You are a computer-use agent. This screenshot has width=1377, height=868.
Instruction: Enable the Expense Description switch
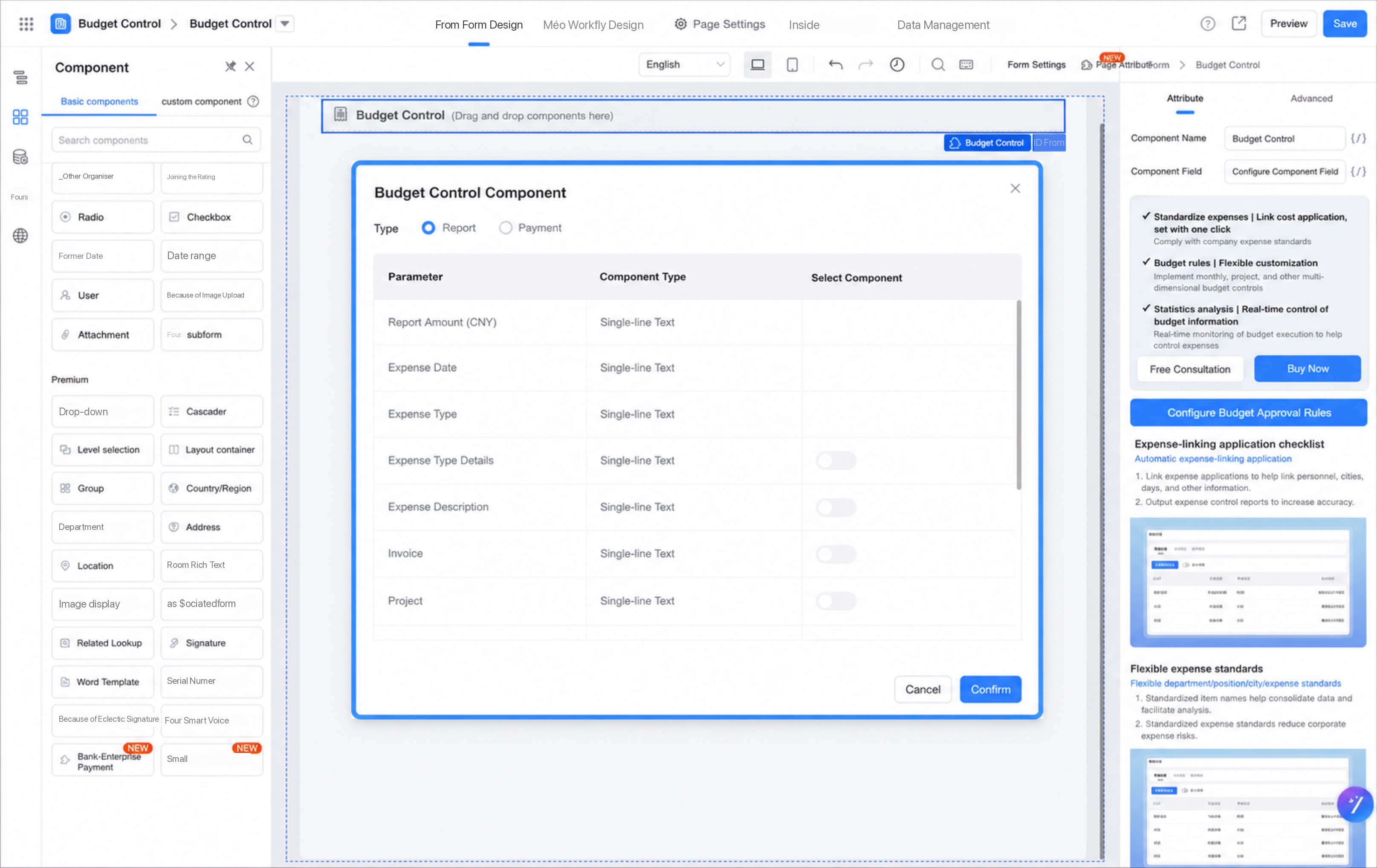coord(836,506)
